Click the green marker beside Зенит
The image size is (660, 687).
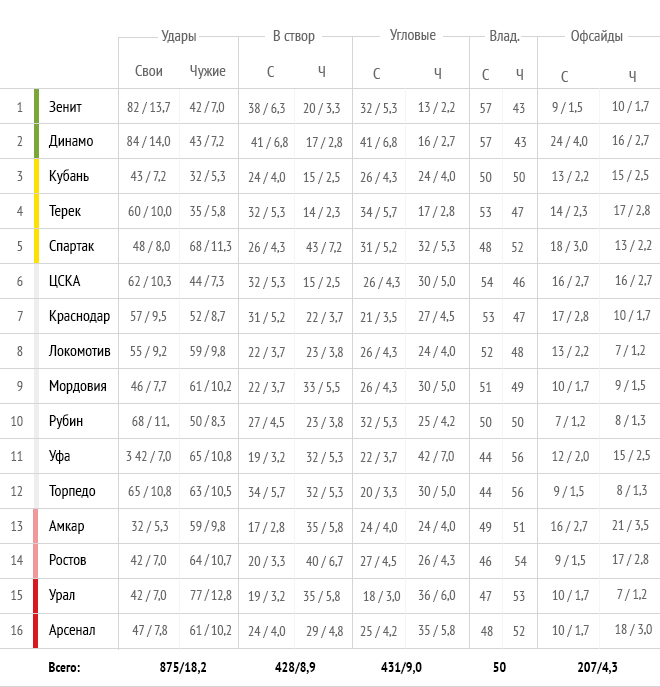pyautogui.click(x=36, y=106)
